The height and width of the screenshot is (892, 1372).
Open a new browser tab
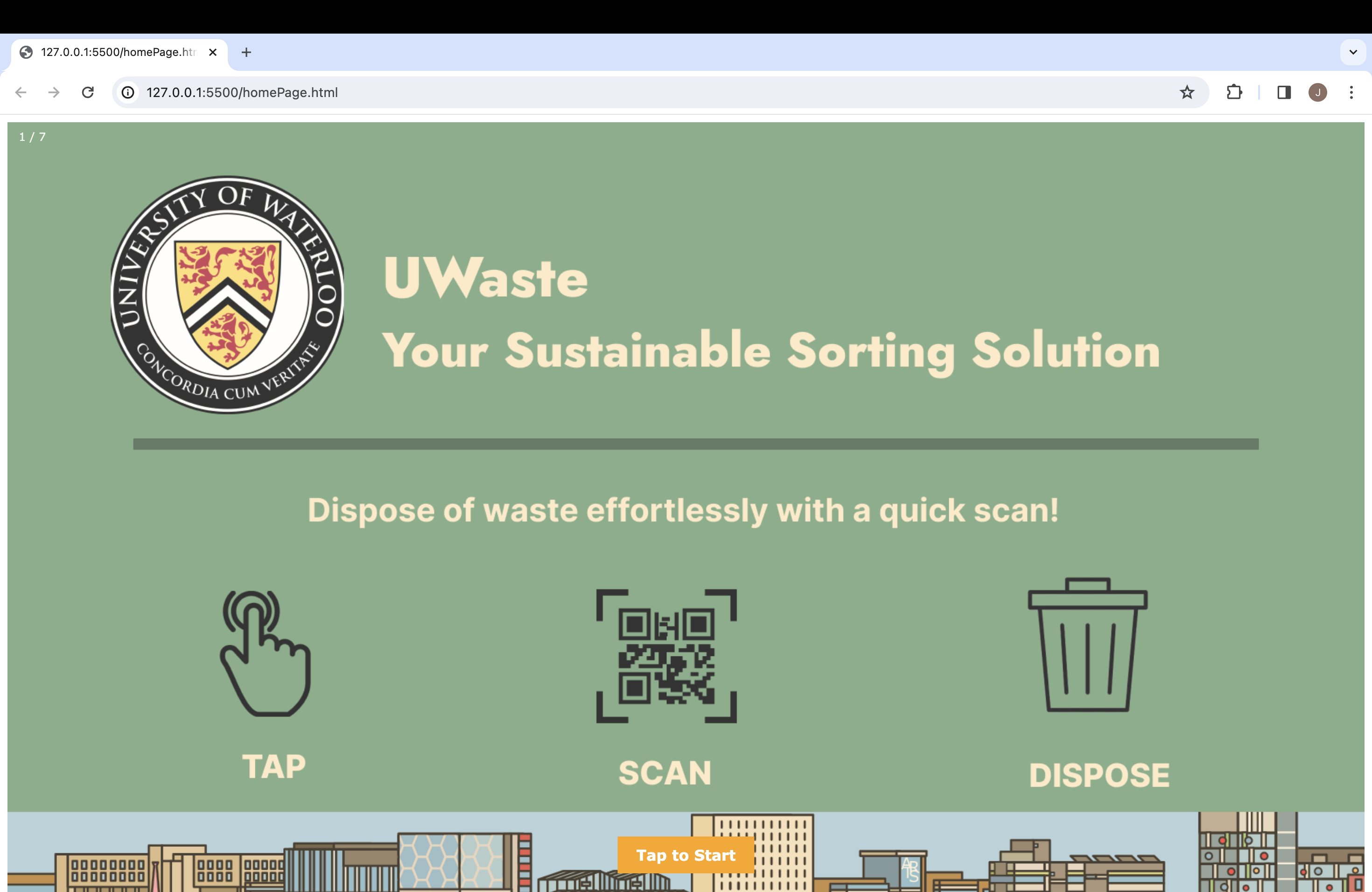coord(246,52)
